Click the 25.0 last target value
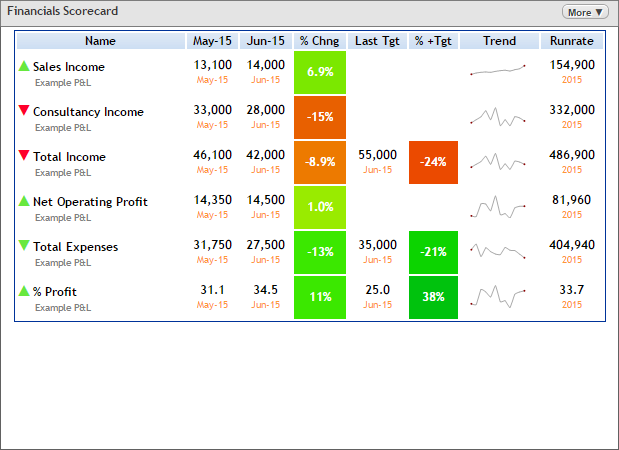619x450 pixels. 377,290
